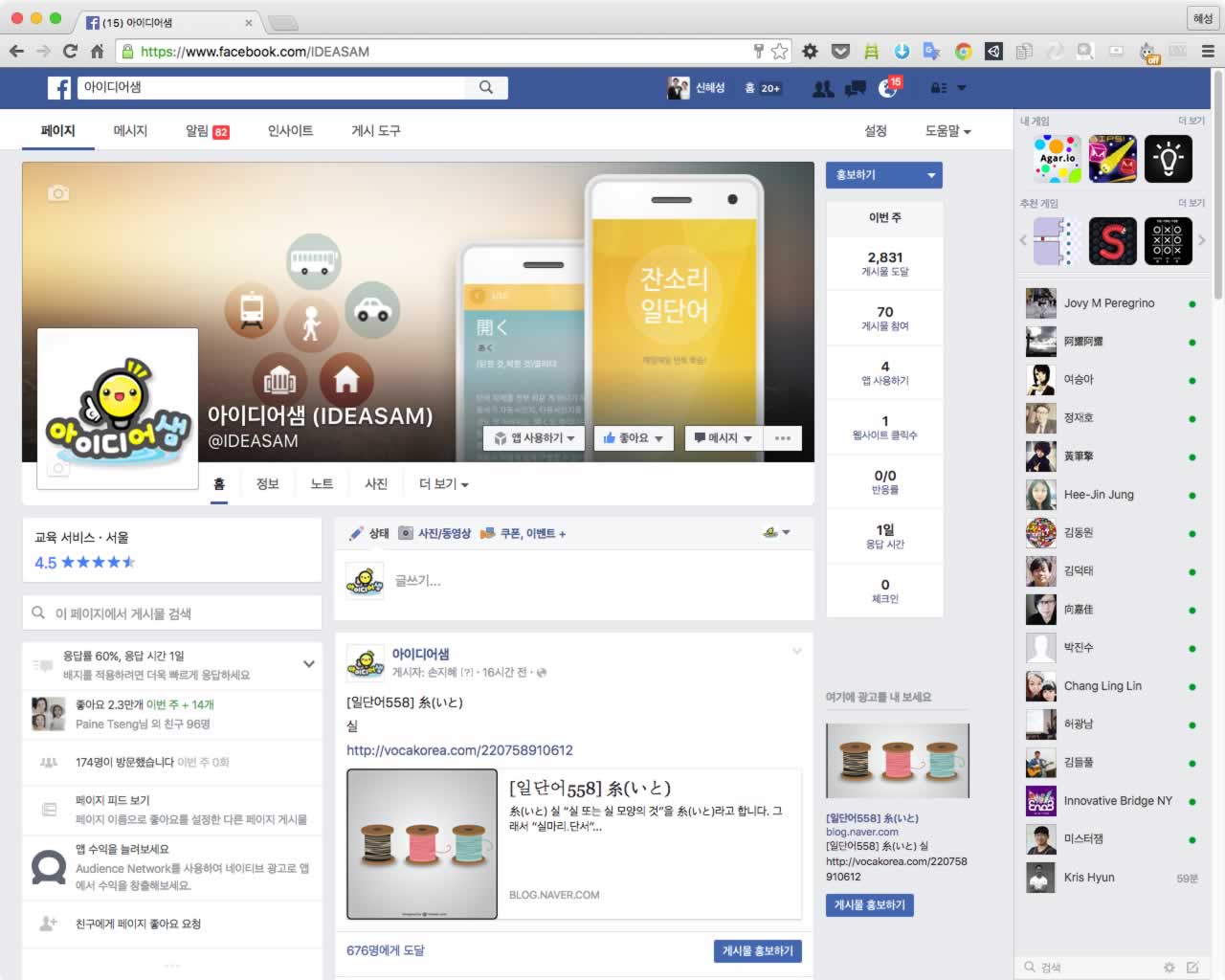Click the chat 검색 field at bottom

tap(1086, 968)
